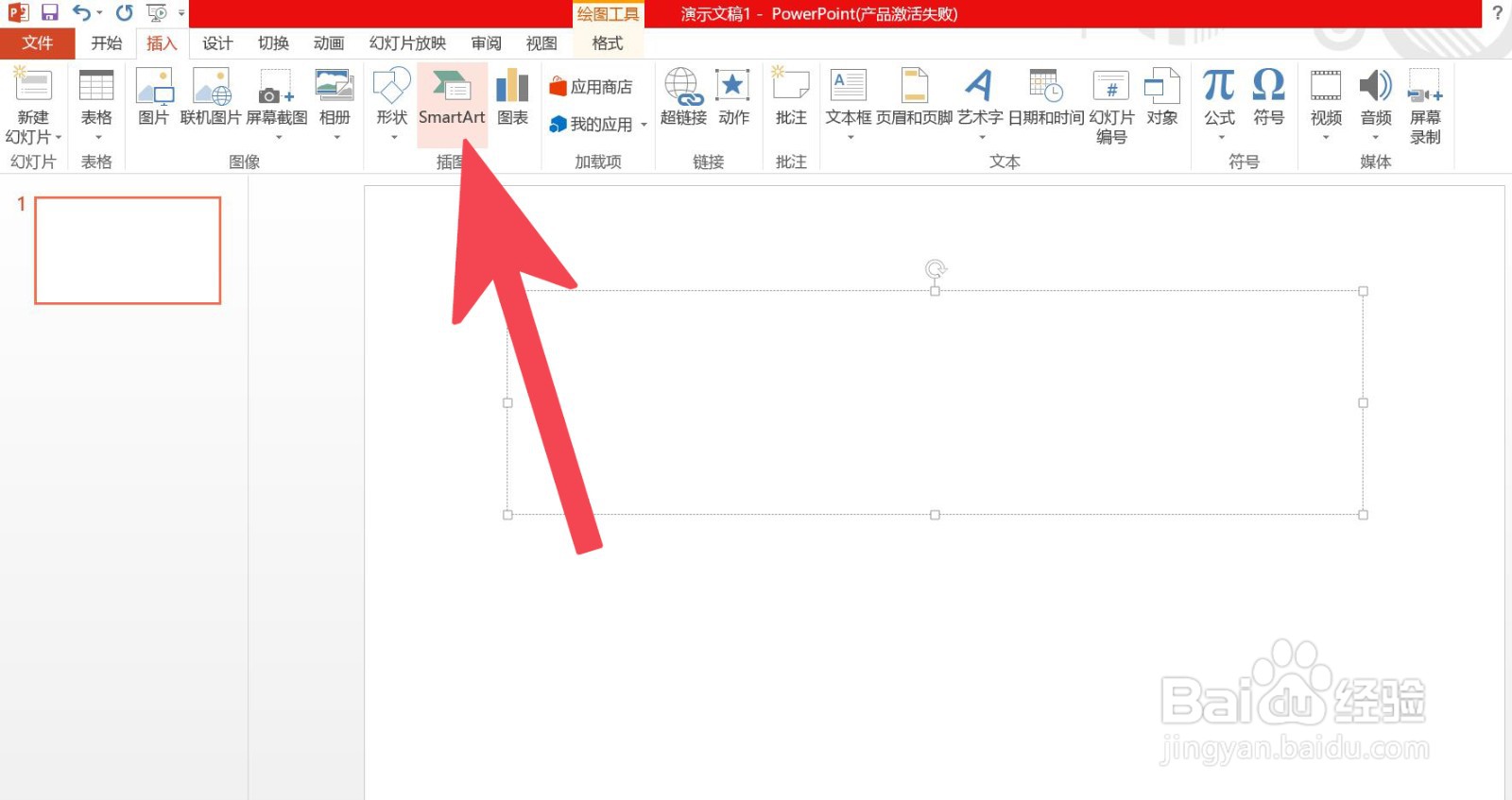Open the 切换 tab
1512x800 pixels.
click(x=273, y=43)
